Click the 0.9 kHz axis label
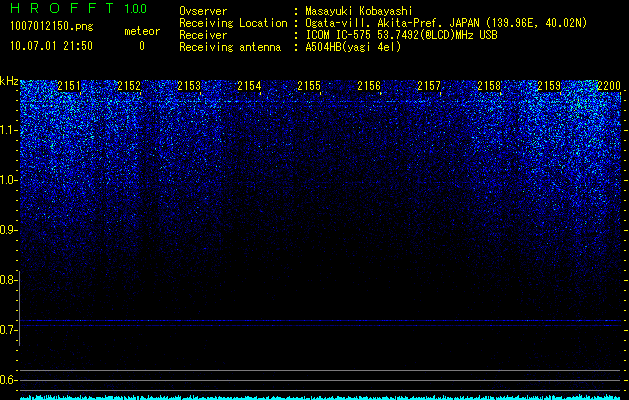The height and width of the screenshot is (400, 629). [x=7, y=230]
